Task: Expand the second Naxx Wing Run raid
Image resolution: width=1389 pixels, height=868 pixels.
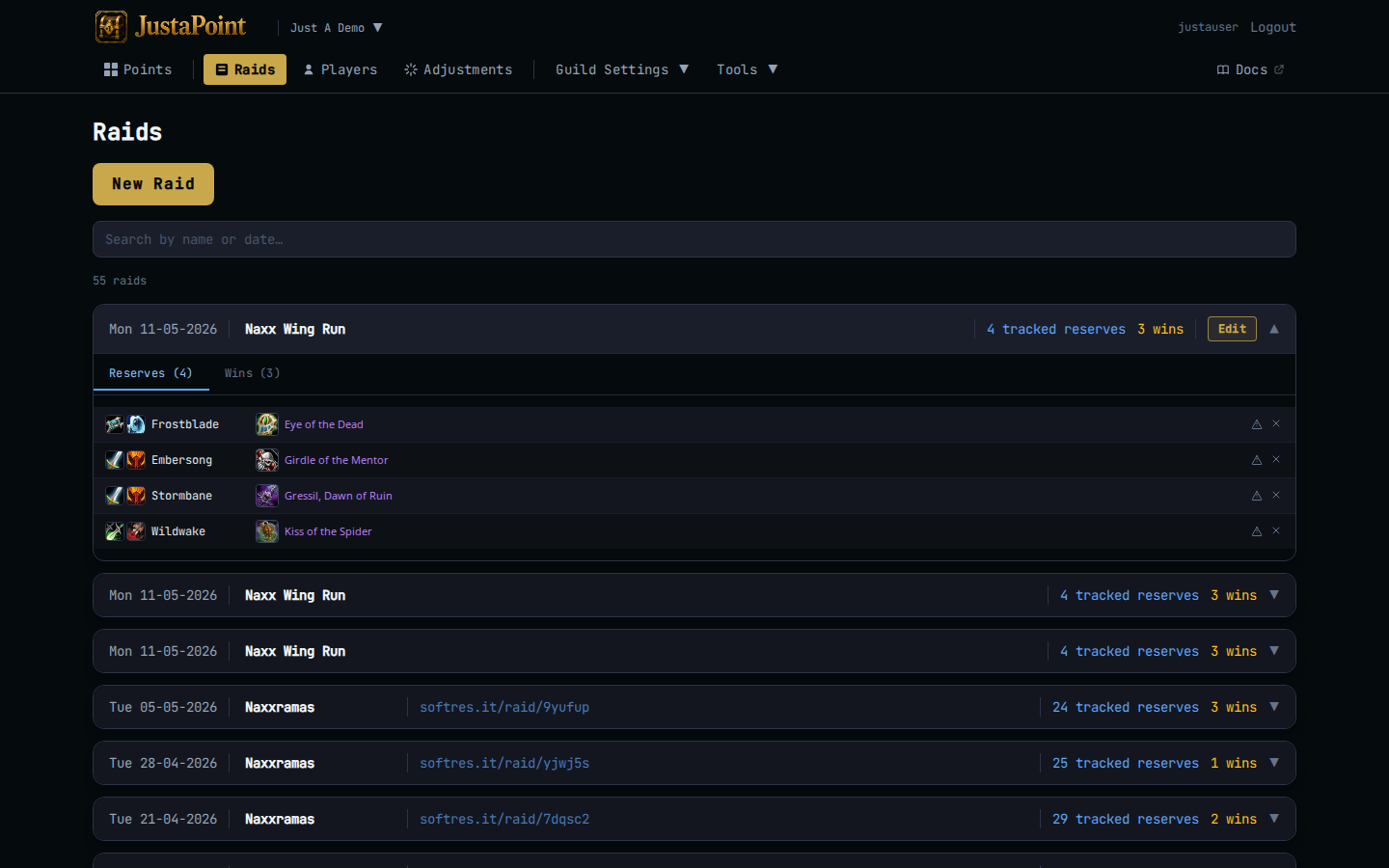Action: coord(1274,595)
